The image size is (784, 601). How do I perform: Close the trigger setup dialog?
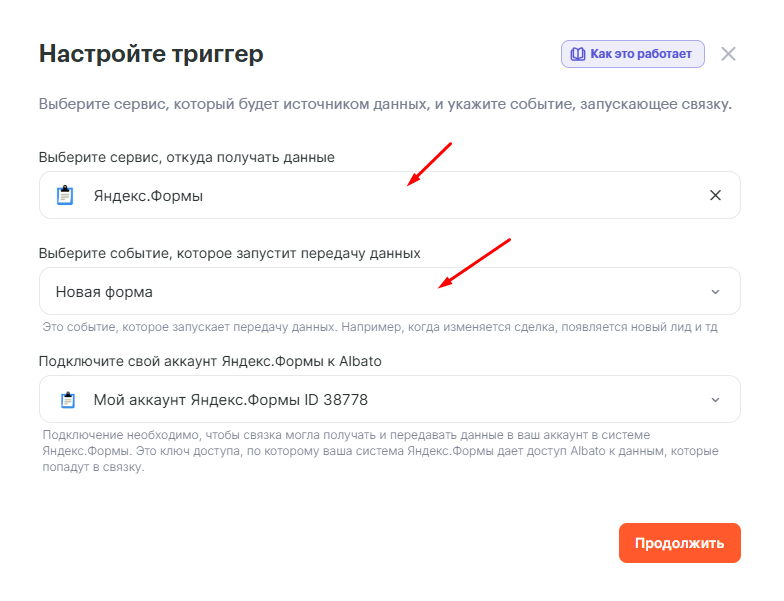tap(728, 54)
